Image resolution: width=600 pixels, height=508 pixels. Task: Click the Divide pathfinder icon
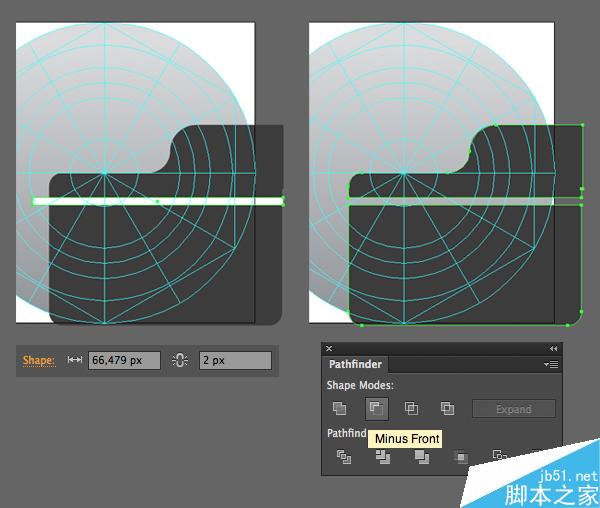click(x=344, y=456)
